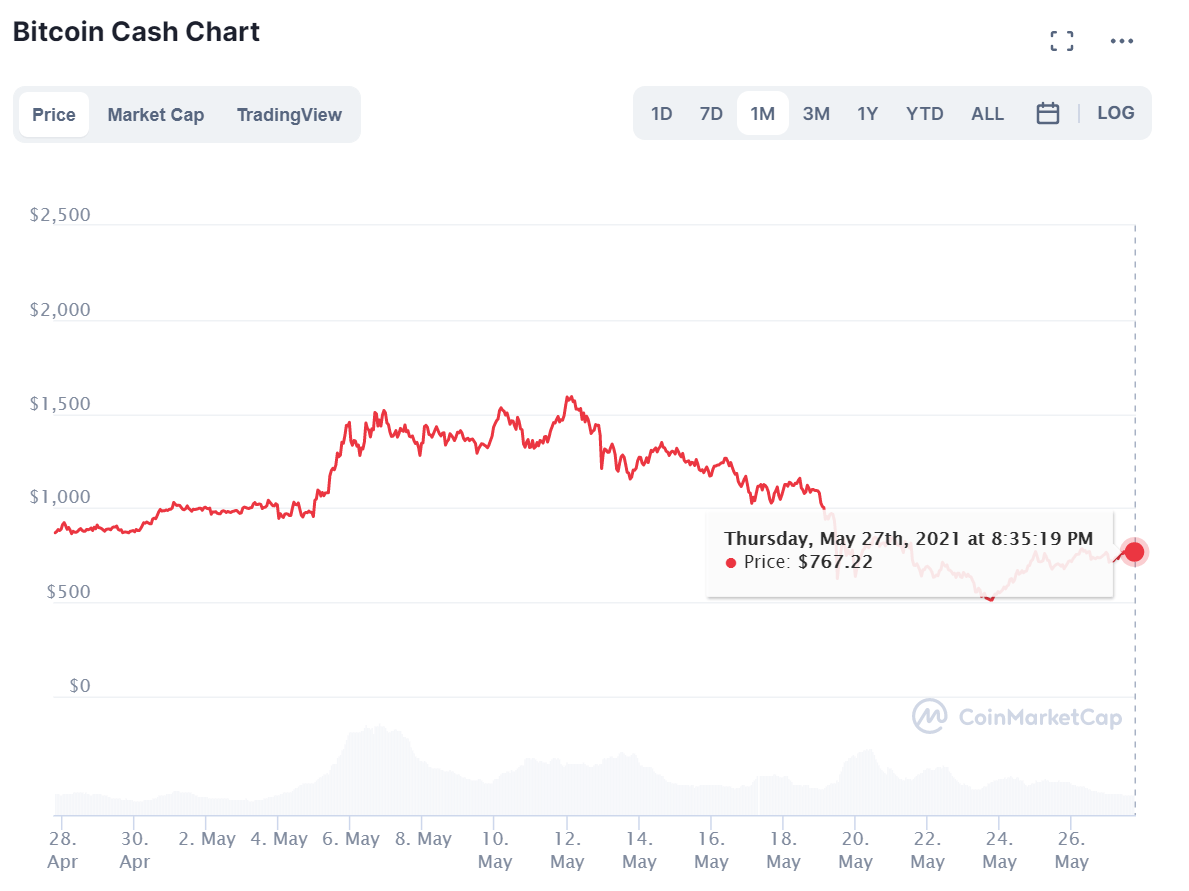
Task: Click the red current price marker dot
Action: click(x=1134, y=551)
